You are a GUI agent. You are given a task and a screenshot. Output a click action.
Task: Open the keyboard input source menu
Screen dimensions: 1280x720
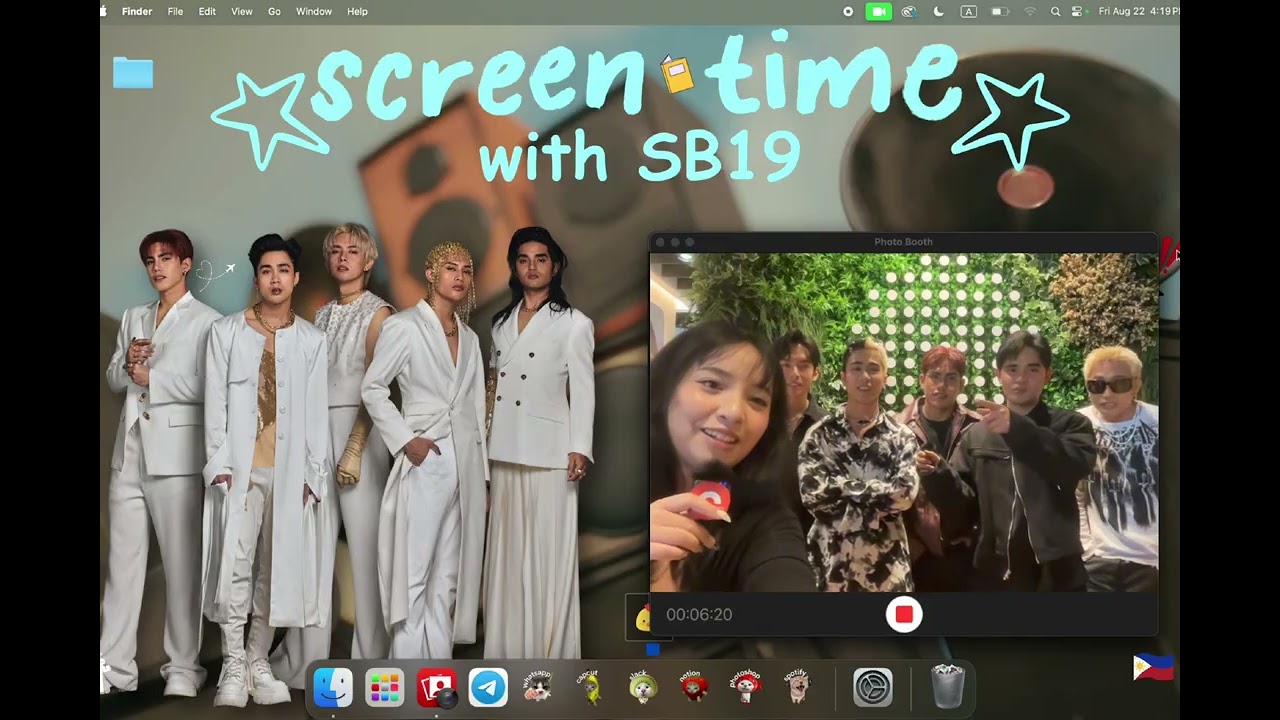968,11
